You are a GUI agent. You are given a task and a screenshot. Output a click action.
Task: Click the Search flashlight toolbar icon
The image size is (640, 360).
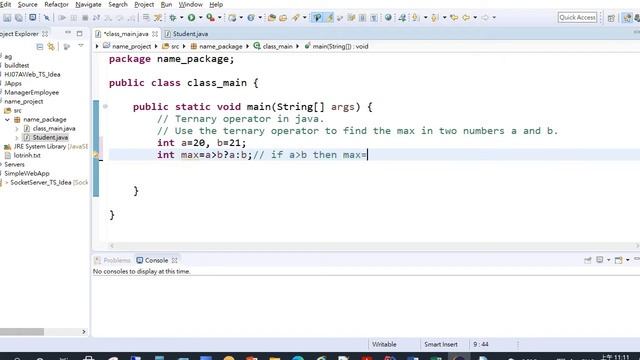click(x=296, y=18)
